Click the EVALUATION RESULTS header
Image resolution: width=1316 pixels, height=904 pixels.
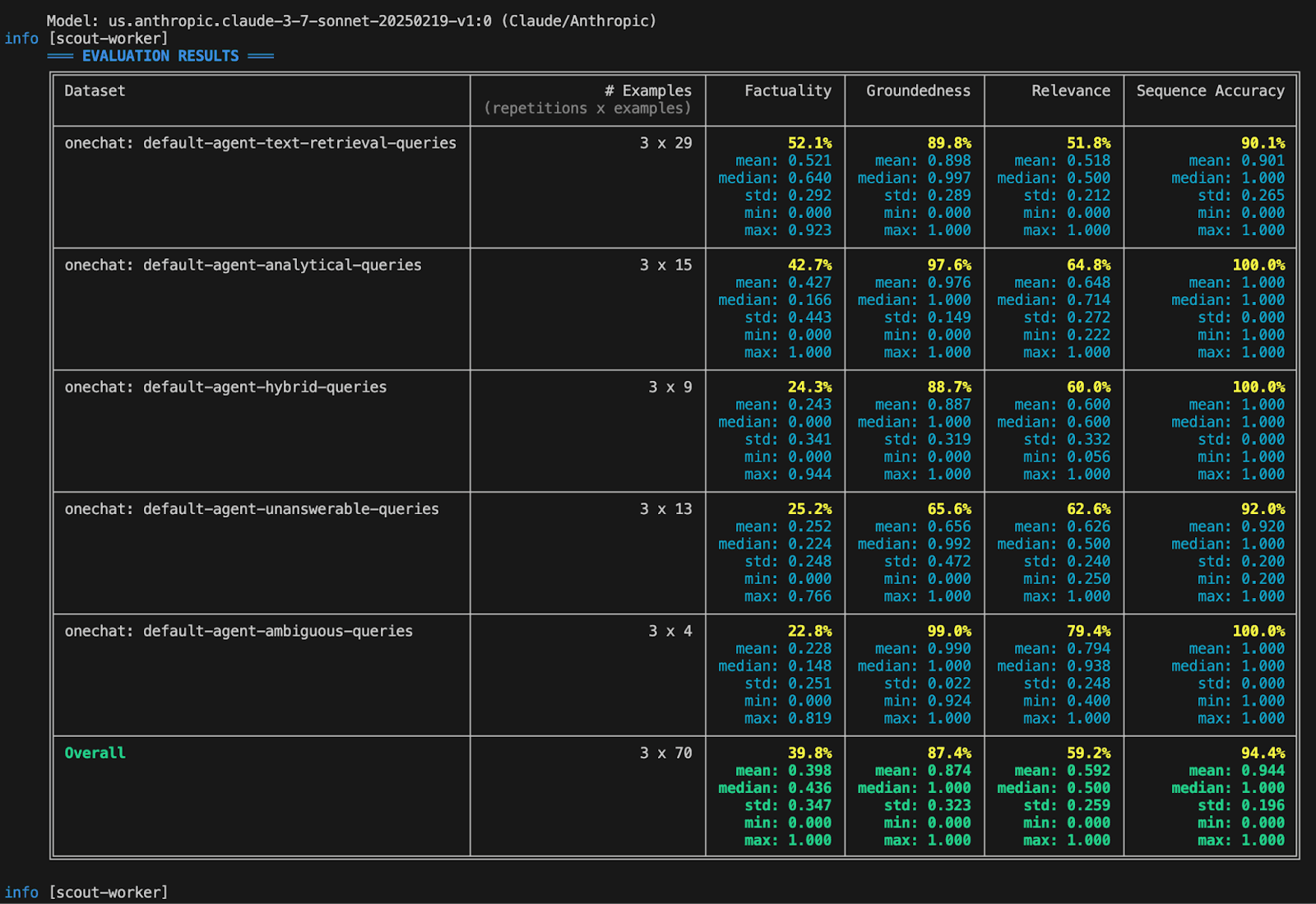point(160,56)
